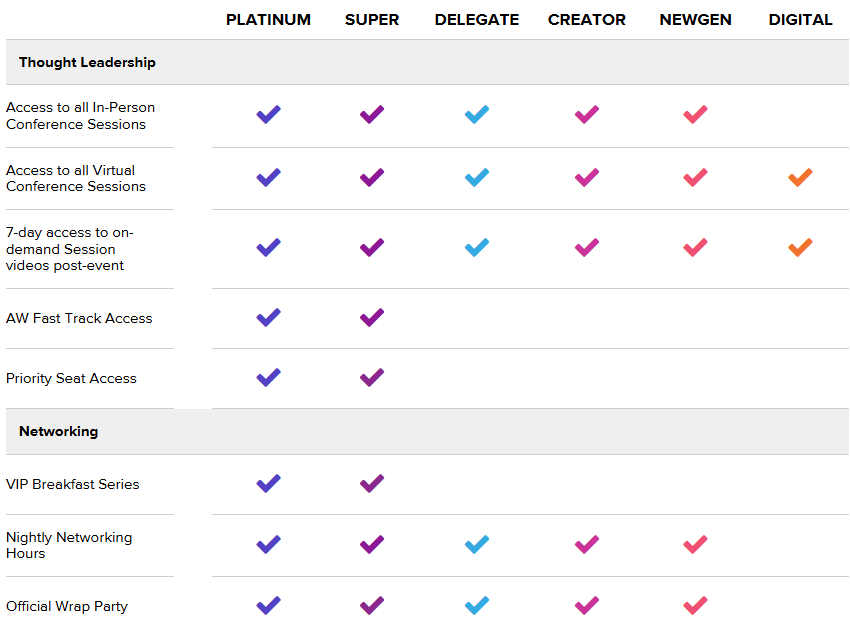Click the Priority Seat Access label
The image size is (850, 635).
click(71, 378)
